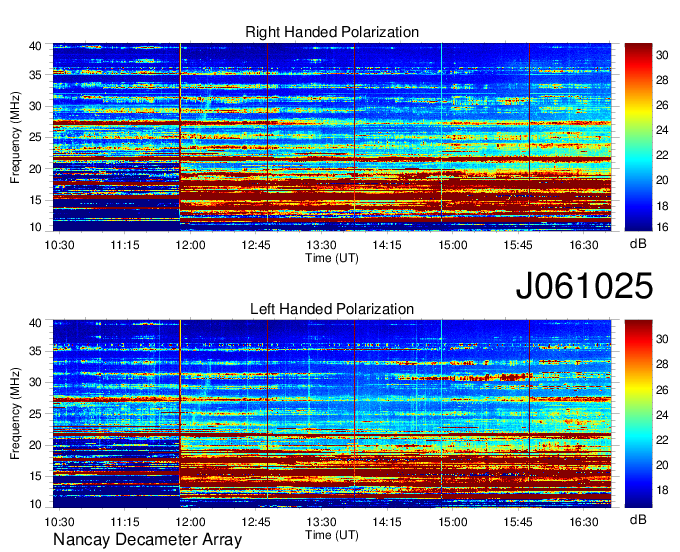This screenshot has height=552, width=680.
Task: Click the bottom plot's 'Frequency (MHz)' axis label
Action: coord(16,414)
